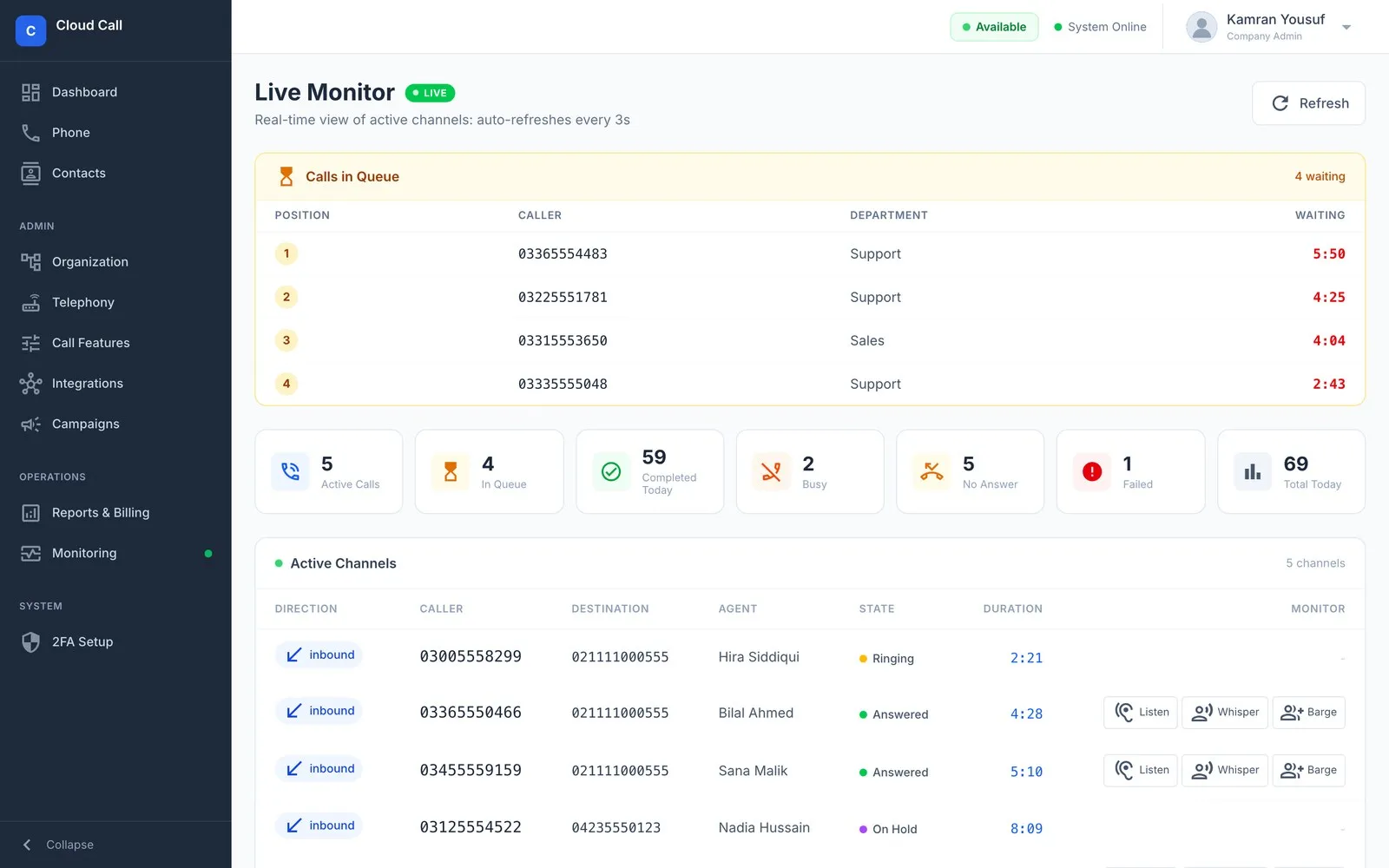This screenshot has height=868, width=1389.
Task: Barge into Bilal Ahmed's call
Action: click(x=1309, y=713)
